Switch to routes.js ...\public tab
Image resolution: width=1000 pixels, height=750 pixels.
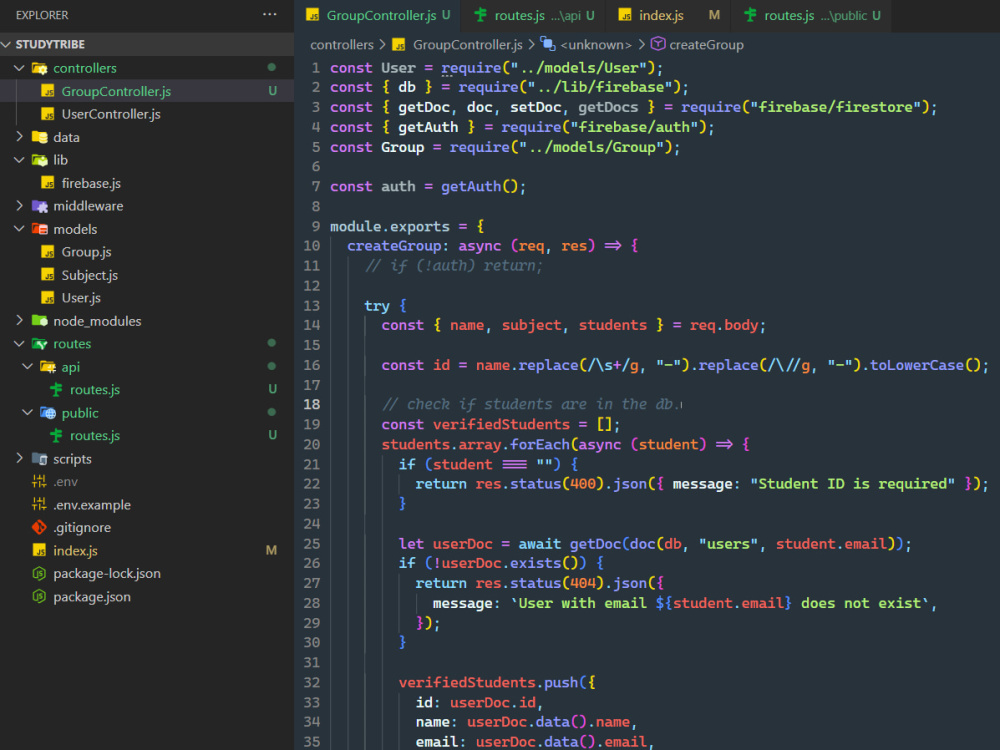(x=811, y=15)
